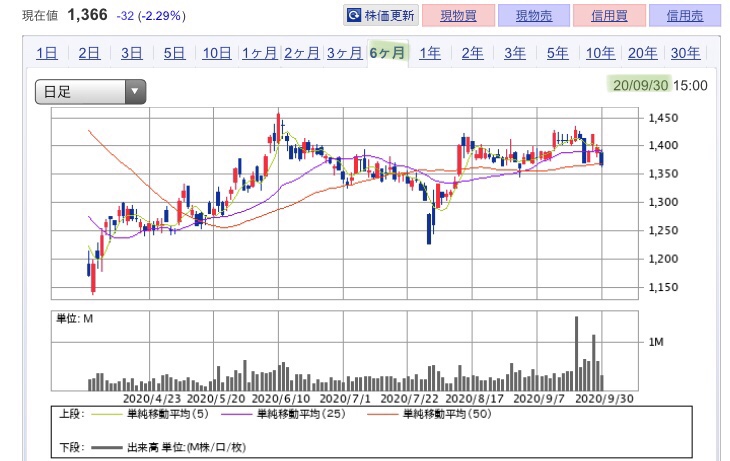Select the 30年 period tab
The height and width of the screenshot is (461, 730).
coord(685,54)
